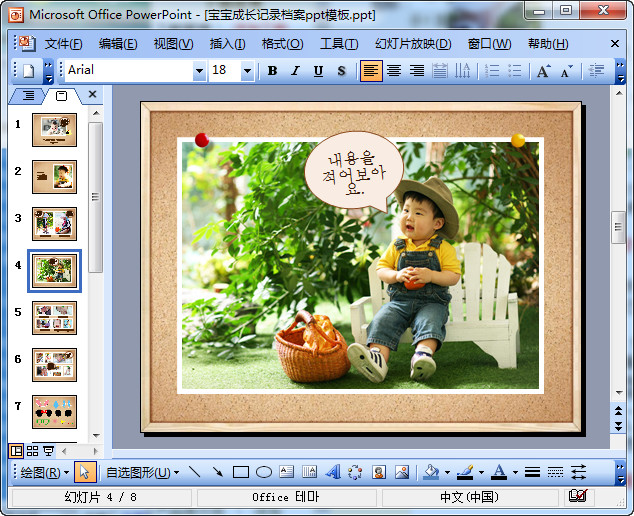The image size is (634, 516).
Task: Select slide 7 thumbnail
Action: pos(54,412)
